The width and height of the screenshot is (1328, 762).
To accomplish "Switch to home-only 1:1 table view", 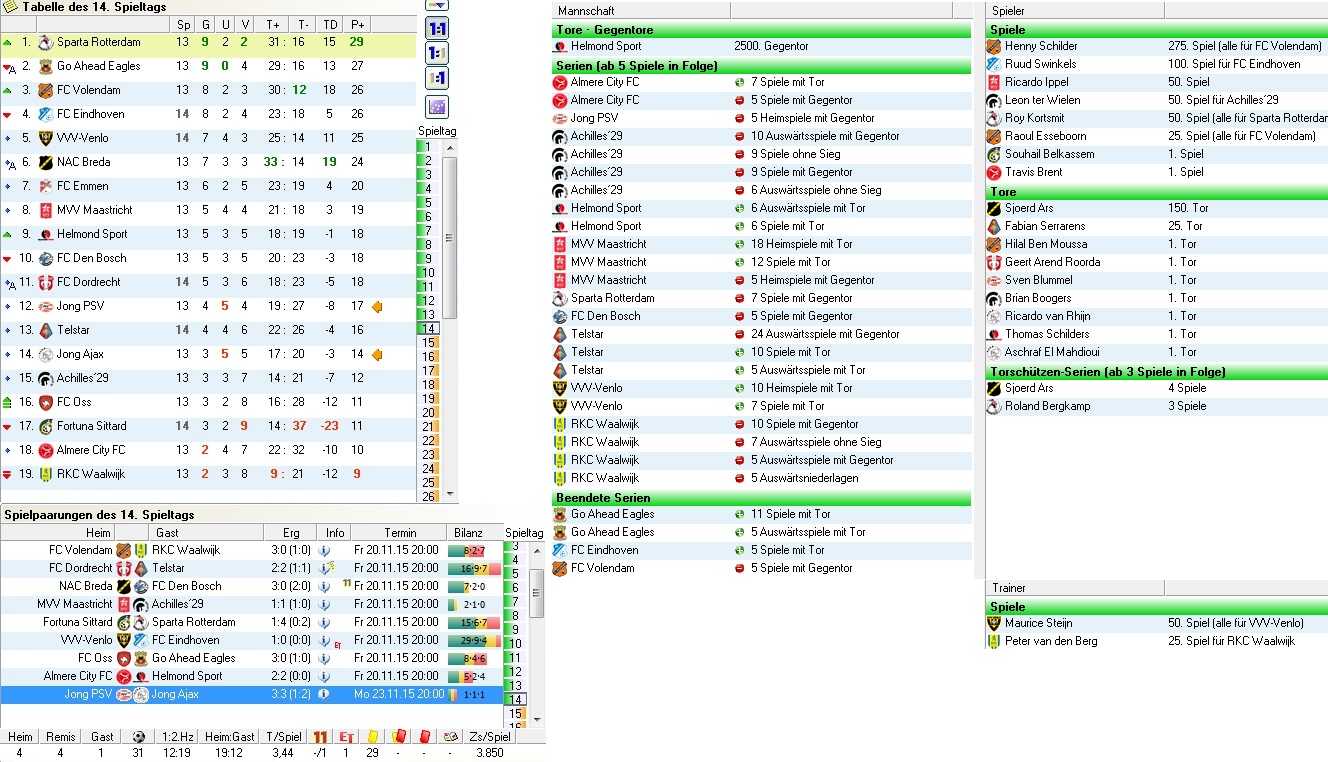I will (x=437, y=54).
